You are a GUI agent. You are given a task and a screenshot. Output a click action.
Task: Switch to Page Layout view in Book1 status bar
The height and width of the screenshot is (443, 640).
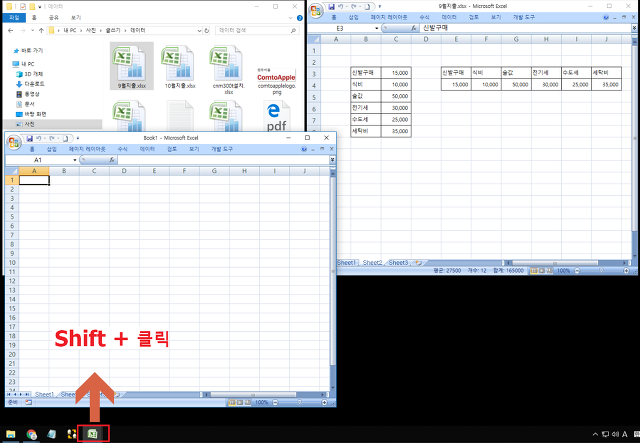[239, 403]
